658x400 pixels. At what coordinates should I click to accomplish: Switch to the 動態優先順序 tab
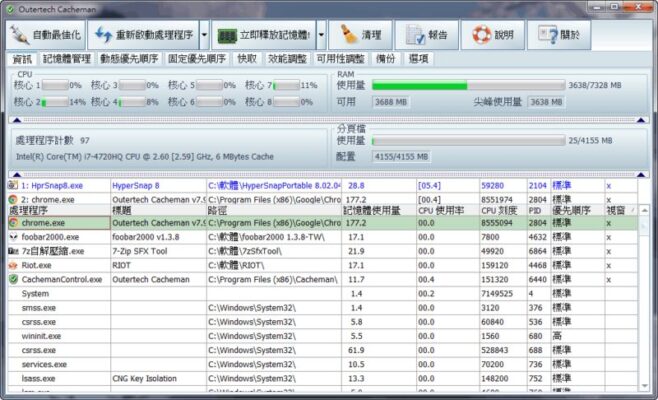(129, 59)
